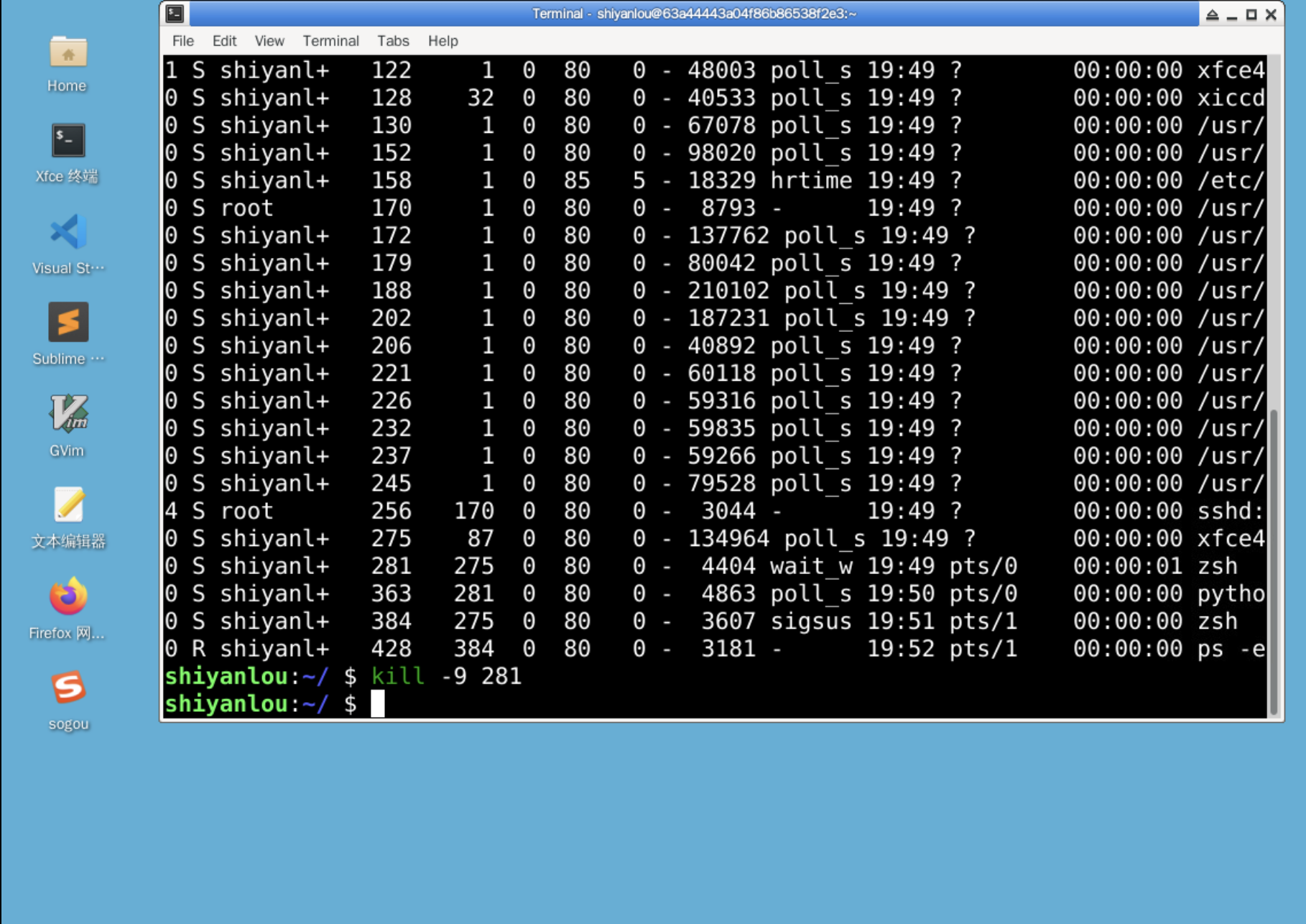Click 'shiyanlou' in the last prompt line
Image resolution: width=1306 pixels, height=924 pixels.
[x=226, y=703]
